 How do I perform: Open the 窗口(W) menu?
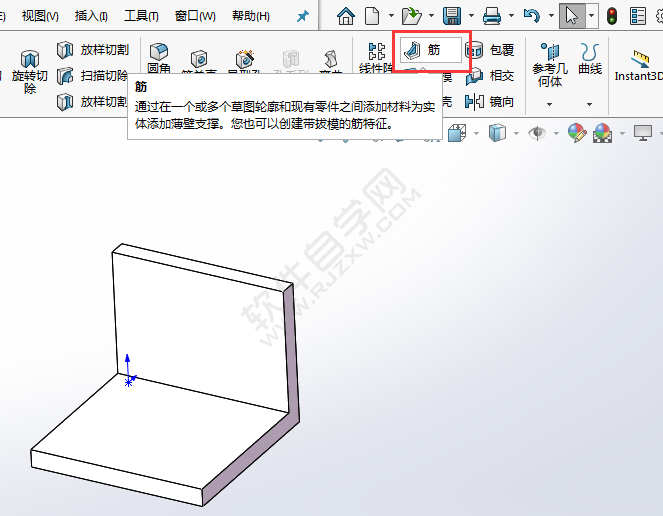tap(195, 16)
